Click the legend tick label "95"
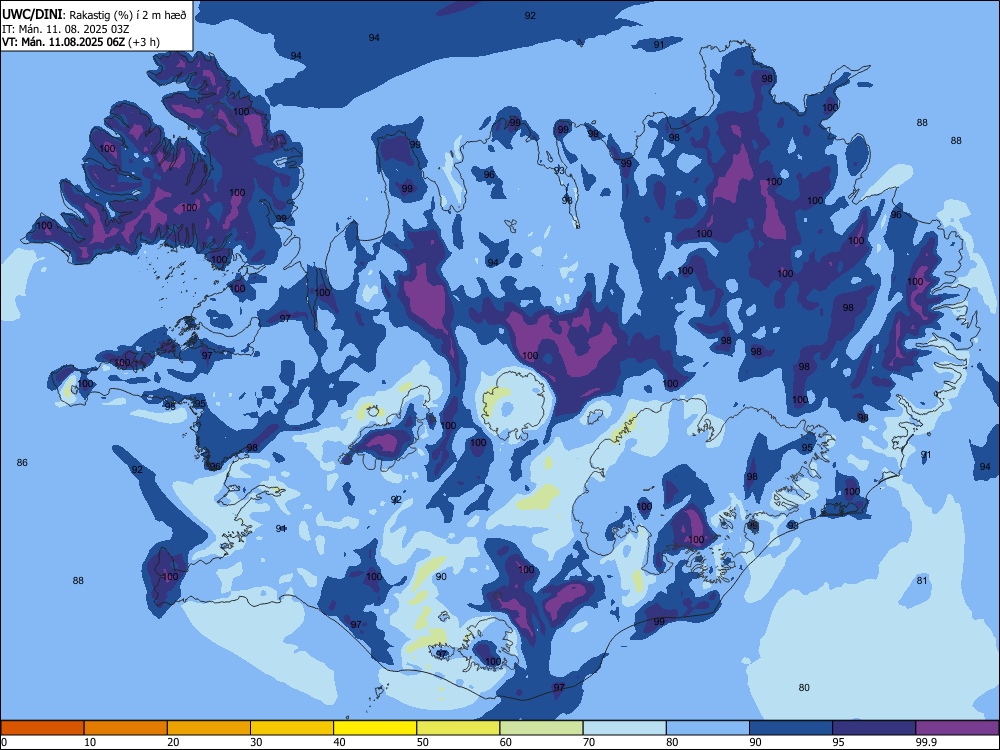 (839, 742)
